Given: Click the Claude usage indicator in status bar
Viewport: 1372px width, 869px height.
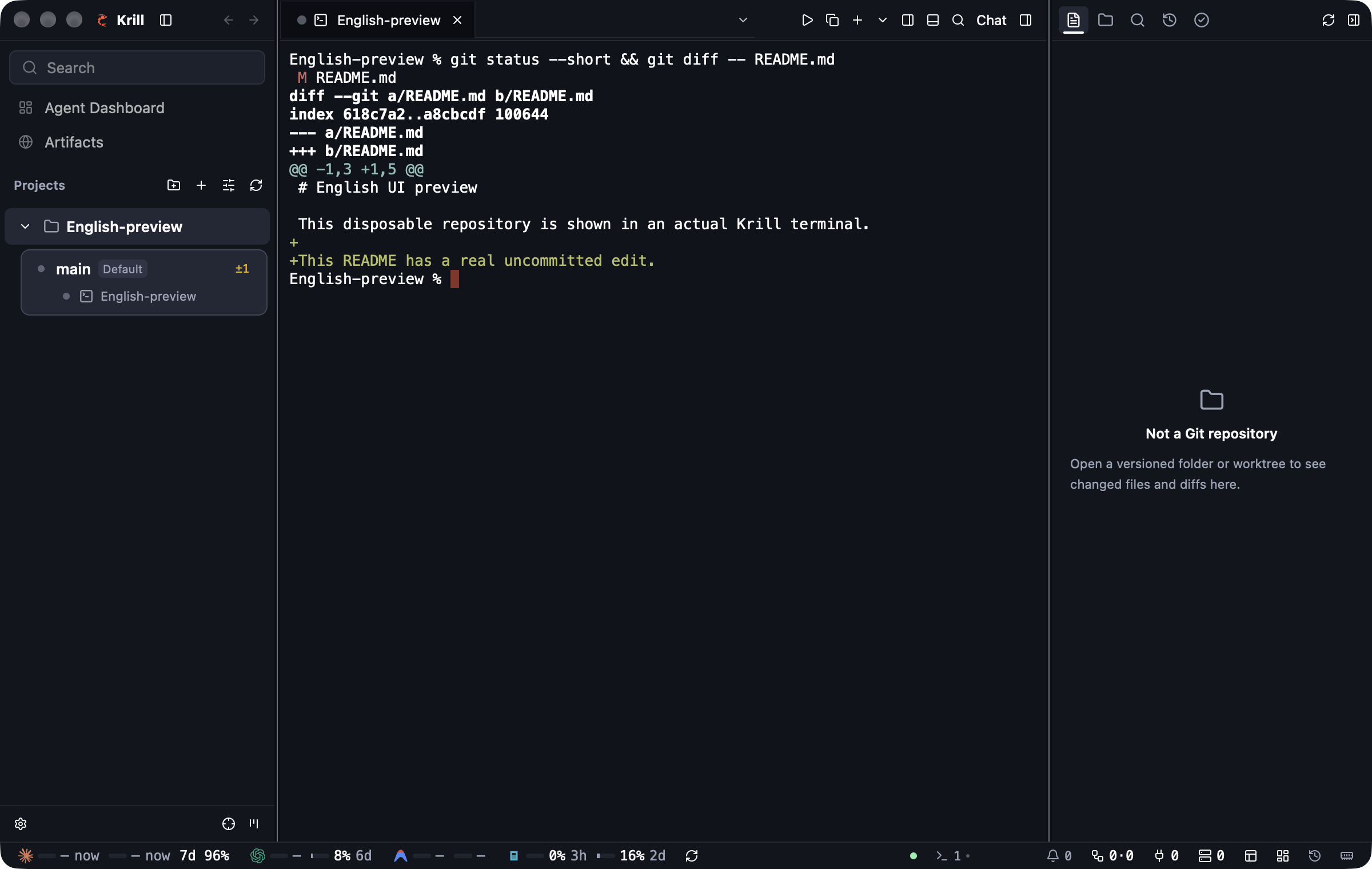Looking at the screenshot, I should 124,855.
